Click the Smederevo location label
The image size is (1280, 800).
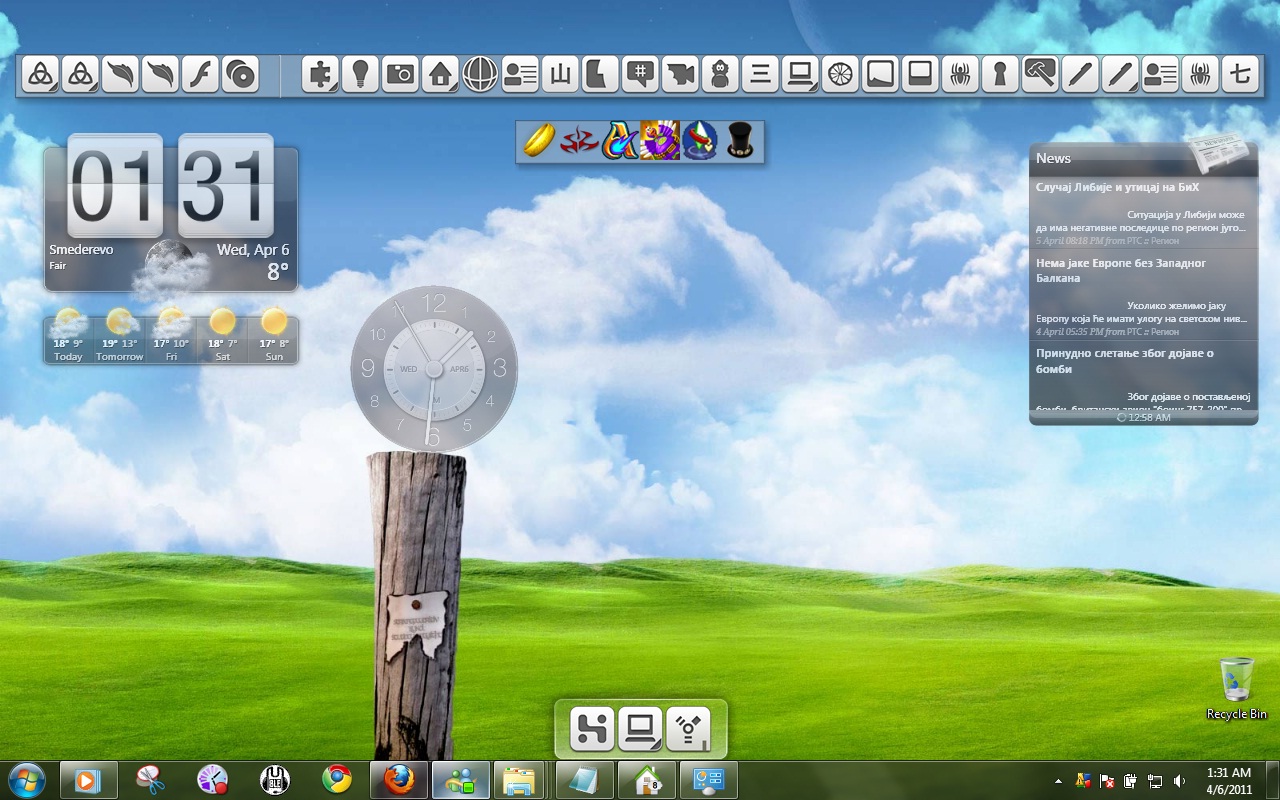coord(81,250)
